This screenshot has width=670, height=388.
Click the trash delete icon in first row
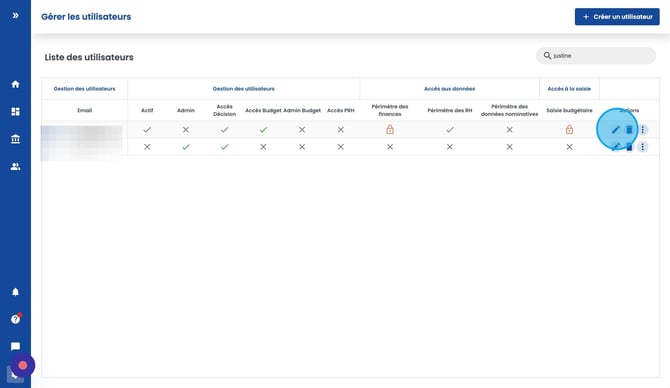pos(629,130)
